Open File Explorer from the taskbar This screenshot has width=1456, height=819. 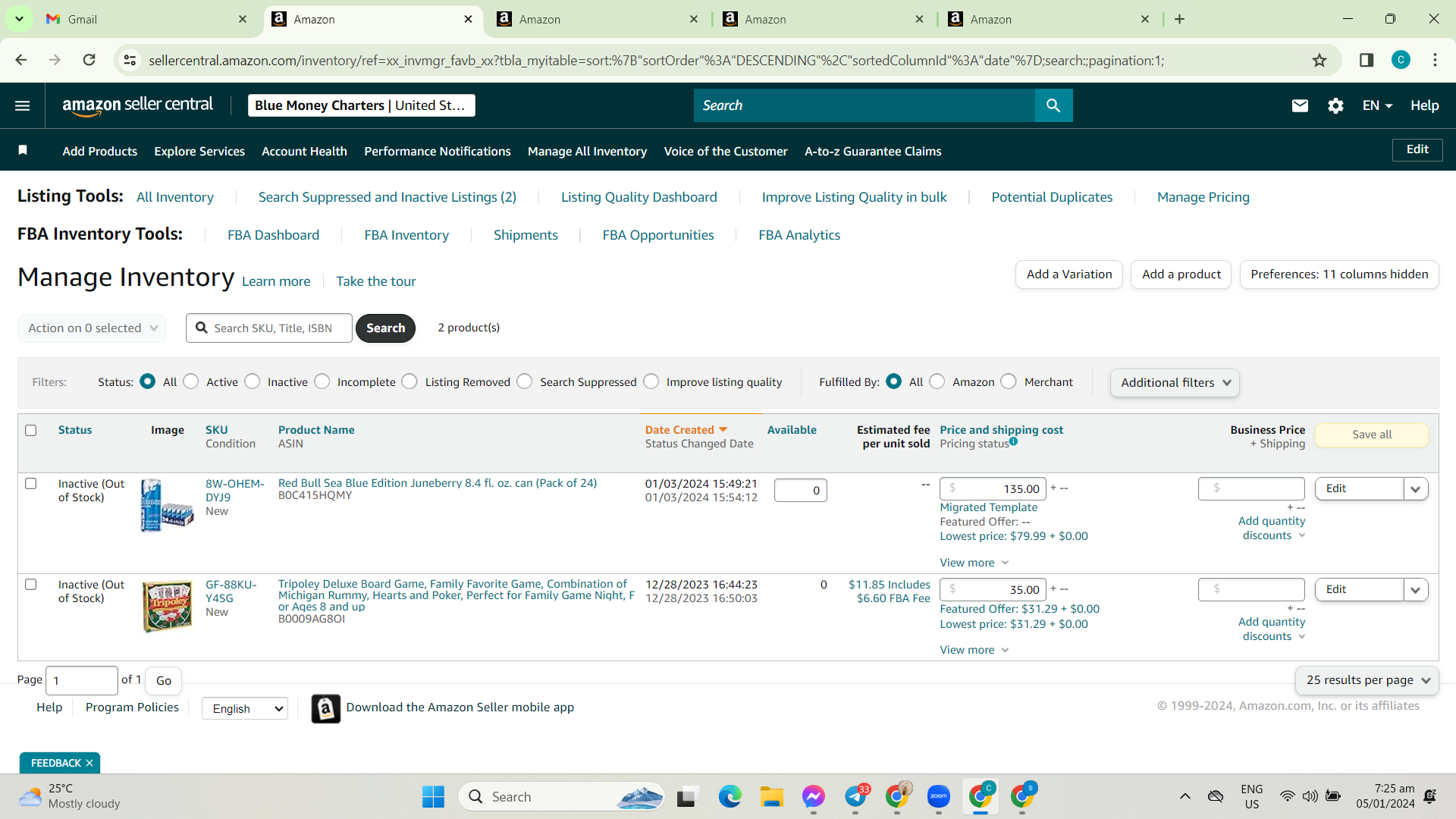(772, 796)
